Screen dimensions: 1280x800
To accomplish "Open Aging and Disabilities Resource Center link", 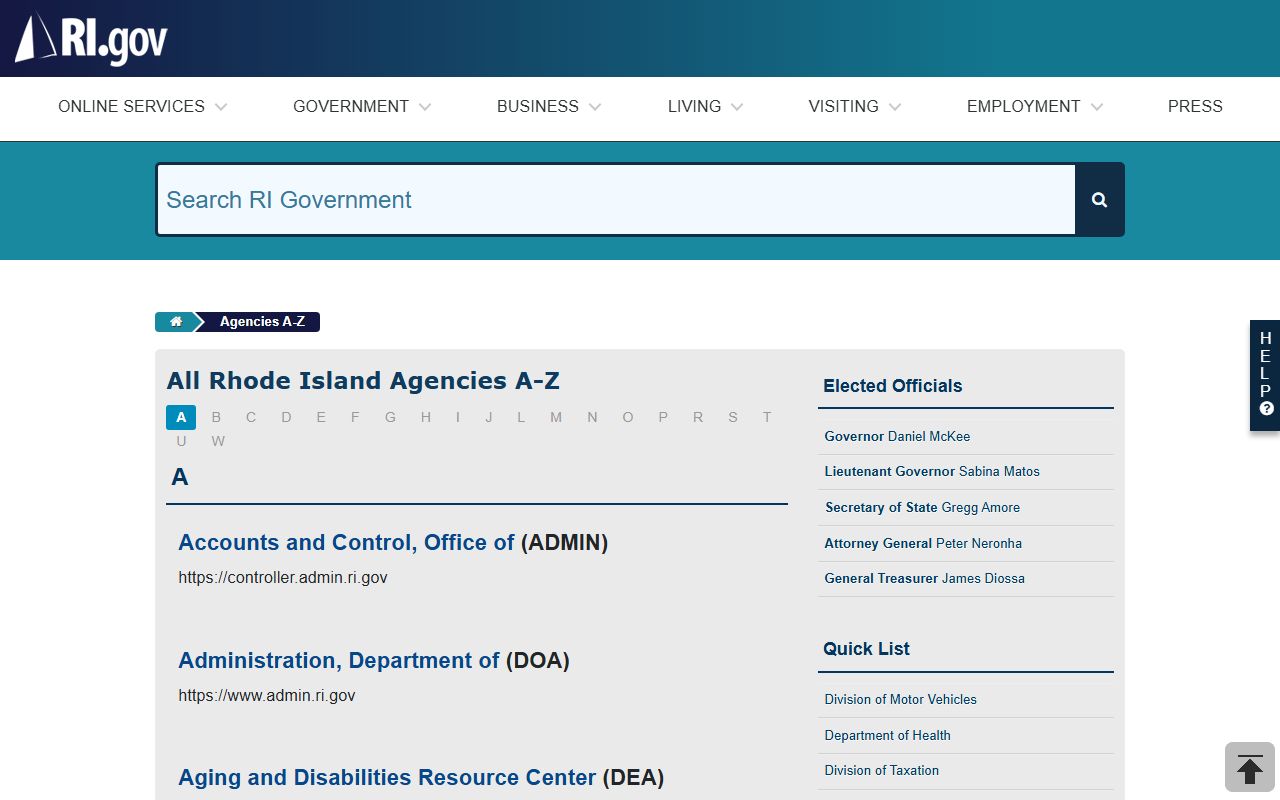I will [x=387, y=778].
